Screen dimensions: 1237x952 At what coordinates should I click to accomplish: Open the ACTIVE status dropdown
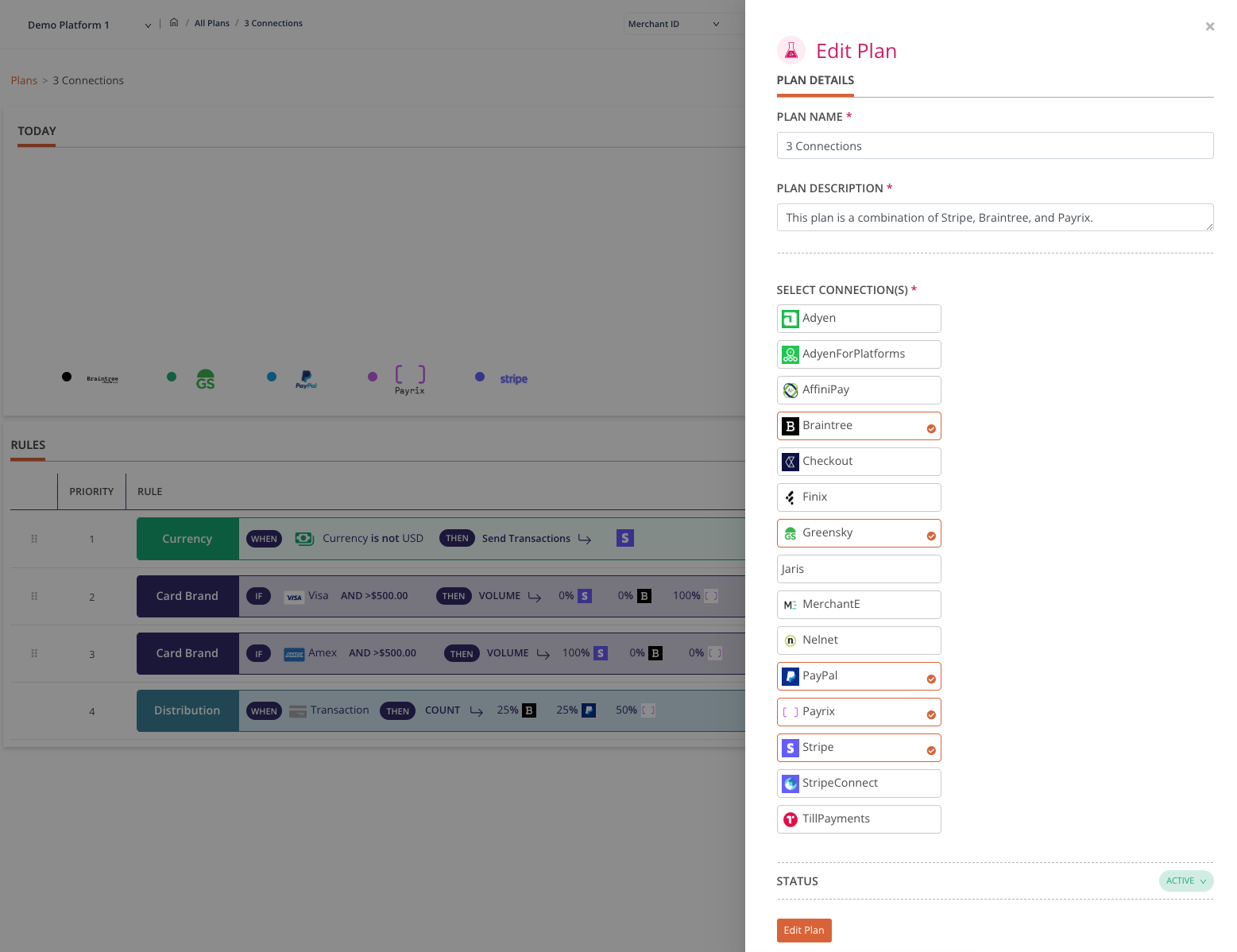coord(1185,880)
